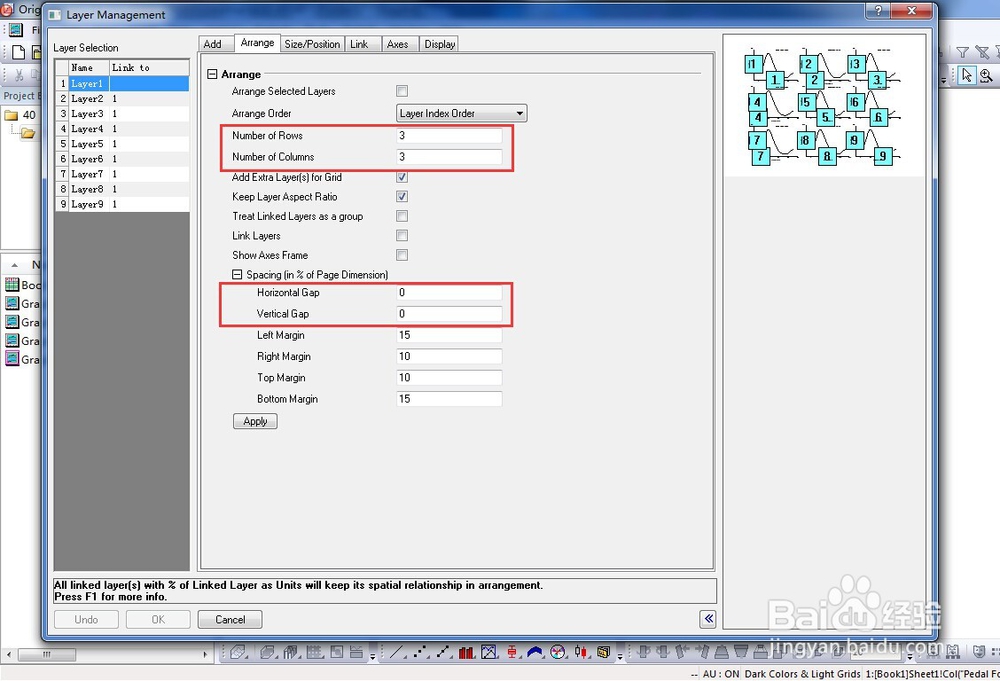Uncheck Add Extra Layer(s) for Grid

coord(402,177)
